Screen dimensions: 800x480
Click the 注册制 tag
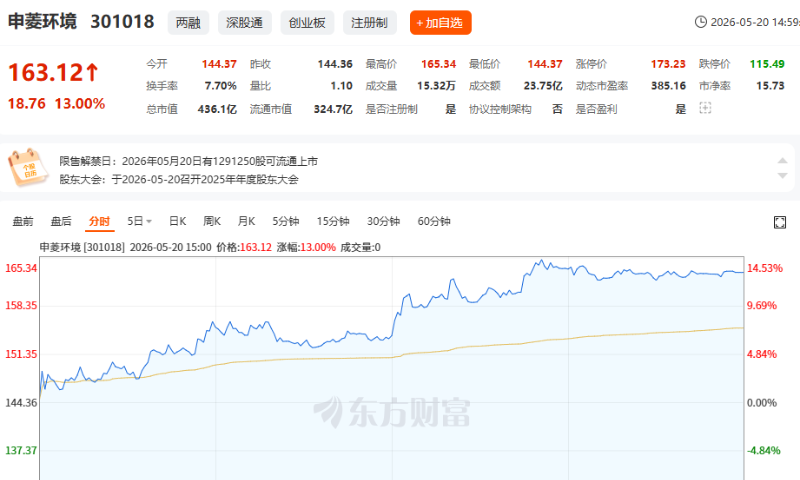tap(369, 23)
